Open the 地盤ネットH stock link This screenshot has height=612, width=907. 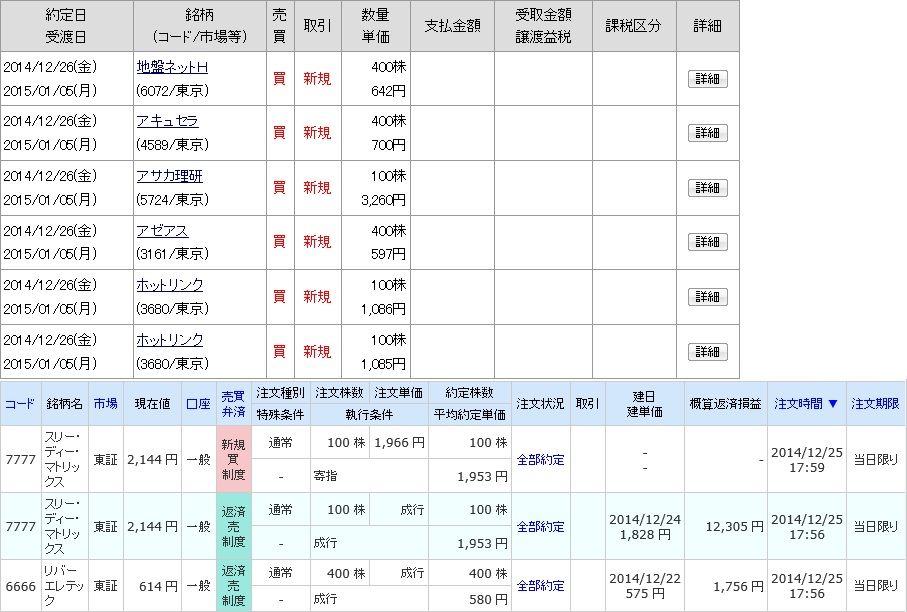coord(172,67)
